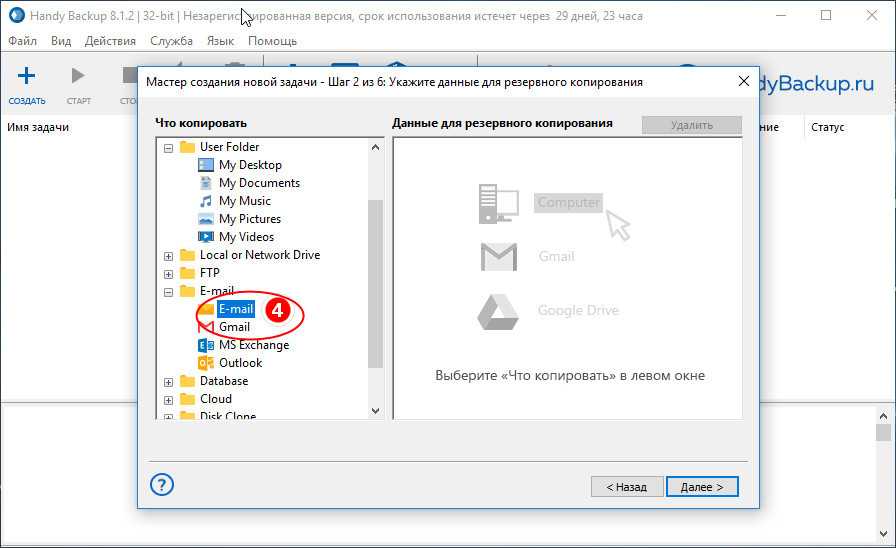Open wizard help question mark icon
The width and height of the screenshot is (896, 548).
[162, 485]
